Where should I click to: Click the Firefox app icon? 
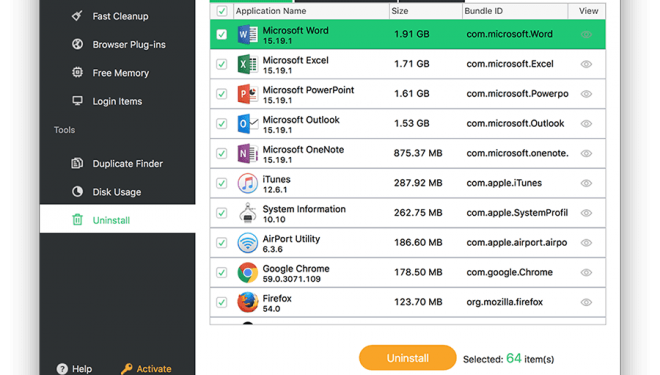point(248,302)
